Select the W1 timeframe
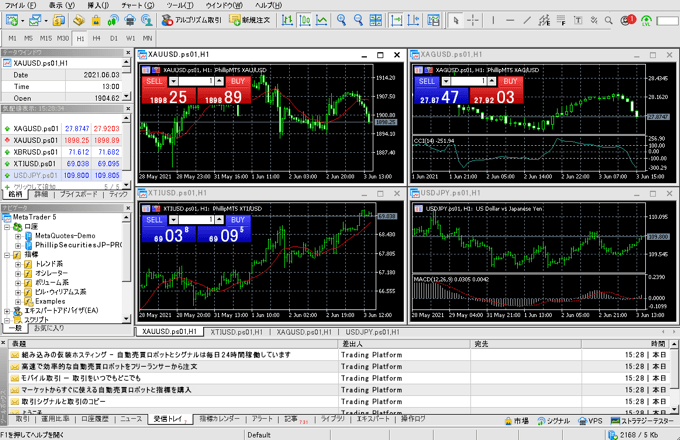Image resolution: width=680 pixels, height=440 pixels. [131, 38]
